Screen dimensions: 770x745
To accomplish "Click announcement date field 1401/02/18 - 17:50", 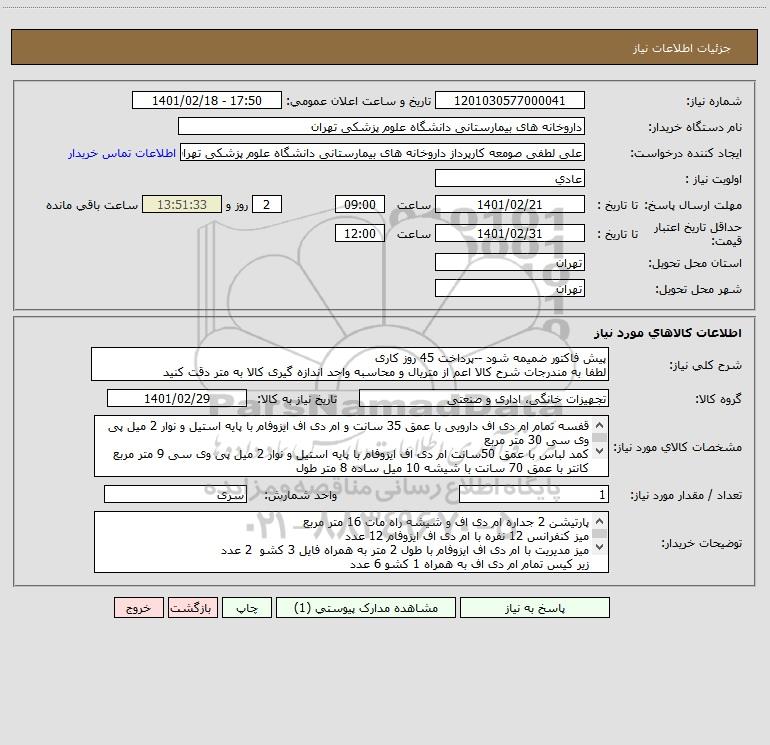I will (x=207, y=100).
